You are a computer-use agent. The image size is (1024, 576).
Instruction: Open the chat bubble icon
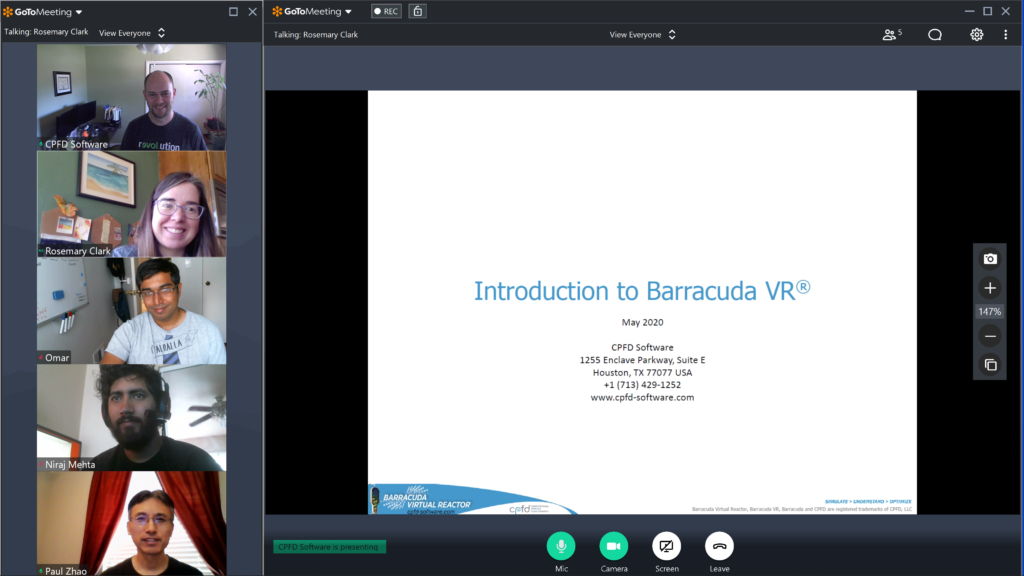tap(934, 33)
